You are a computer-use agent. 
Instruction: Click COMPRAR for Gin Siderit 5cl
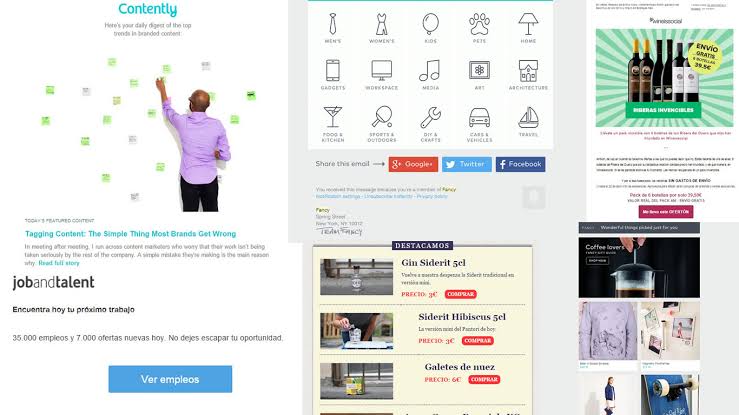click(x=460, y=294)
